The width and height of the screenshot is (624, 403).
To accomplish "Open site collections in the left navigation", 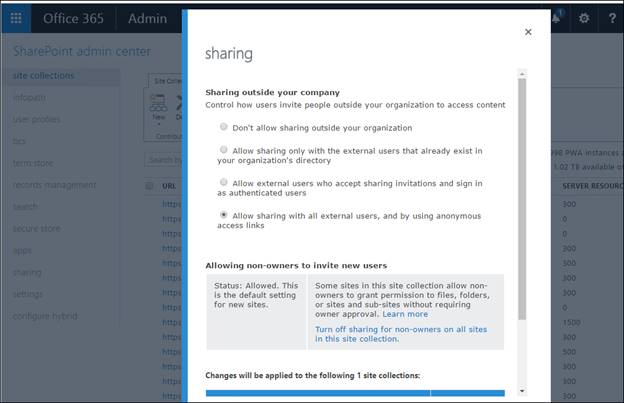I will pos(44,75).
